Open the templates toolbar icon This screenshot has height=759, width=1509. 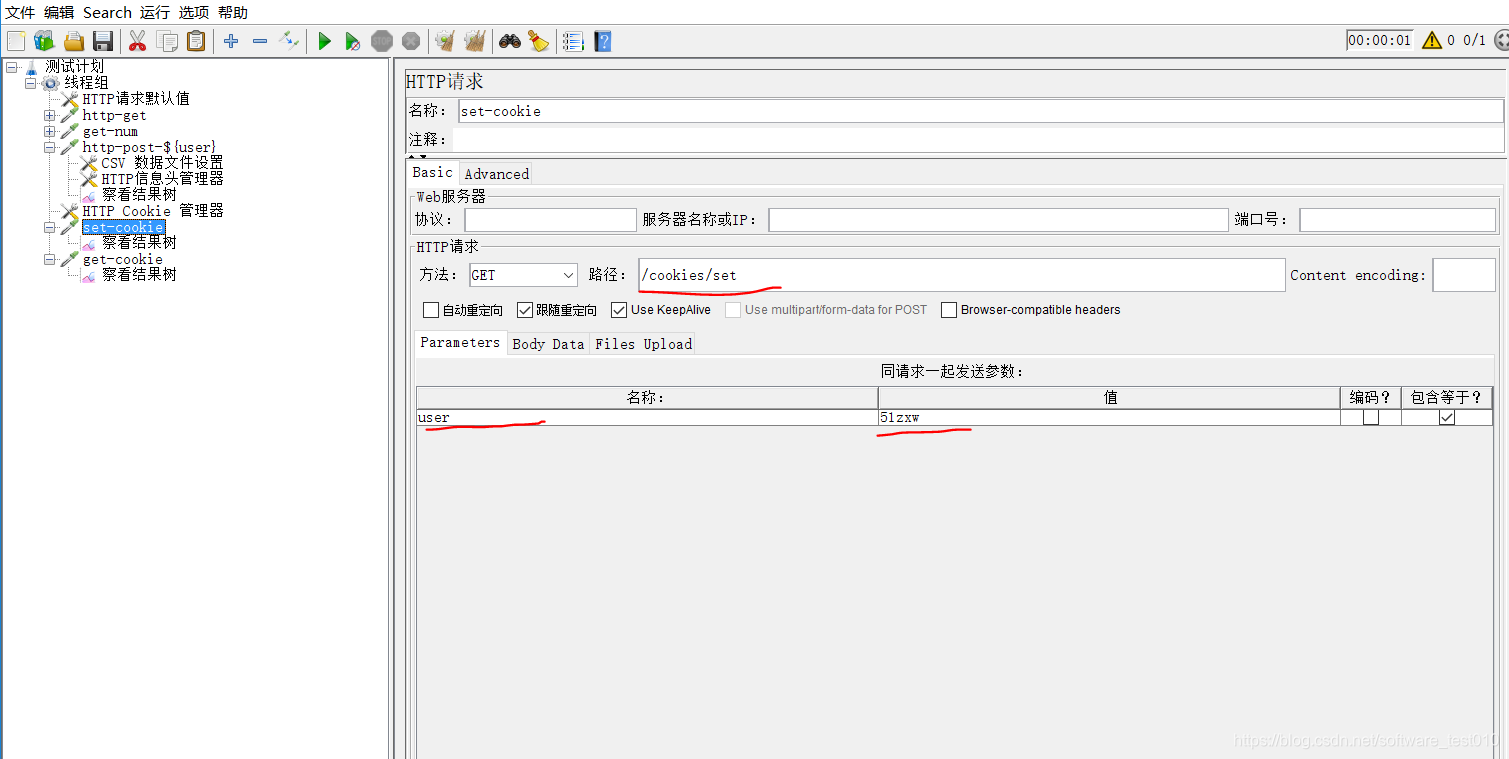point(44,41)
